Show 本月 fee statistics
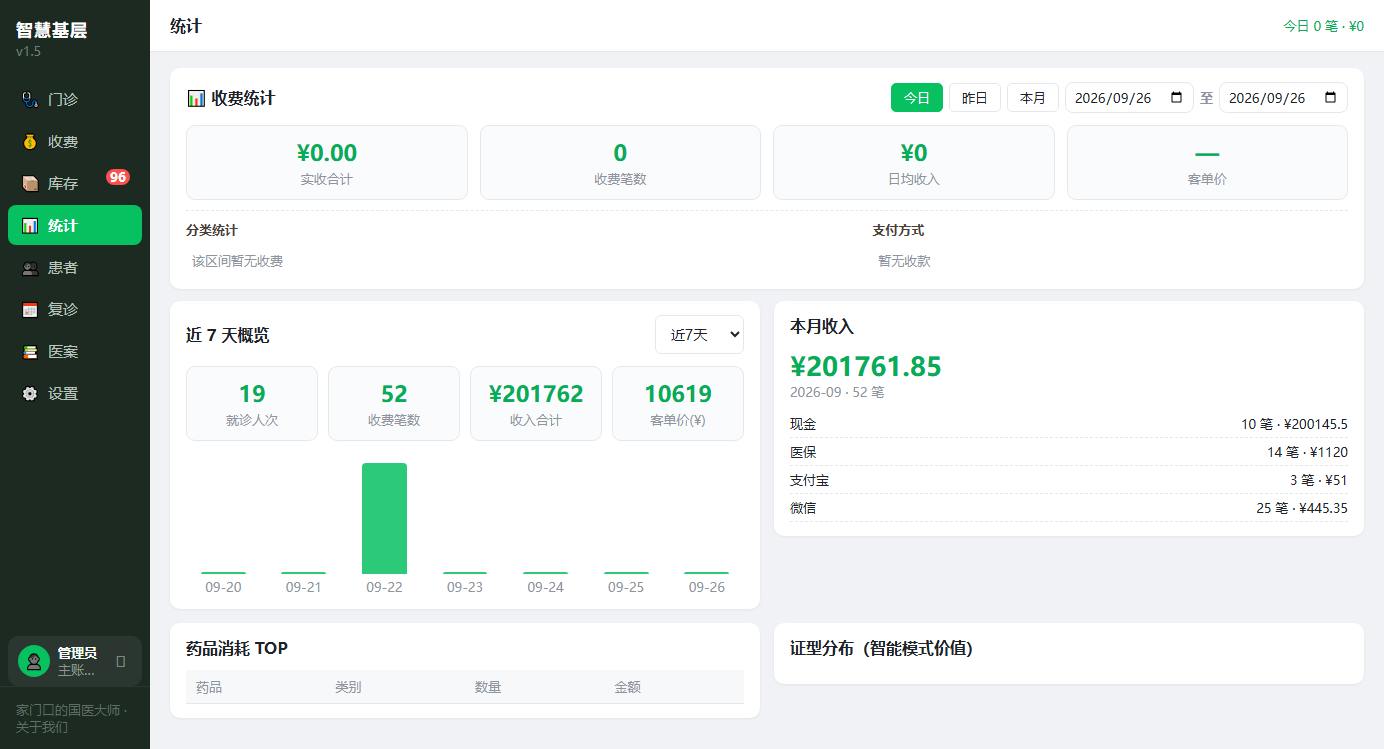The height and width of the screenshot is (749, 1384). pyautogui.click(x=1033, y=98)
